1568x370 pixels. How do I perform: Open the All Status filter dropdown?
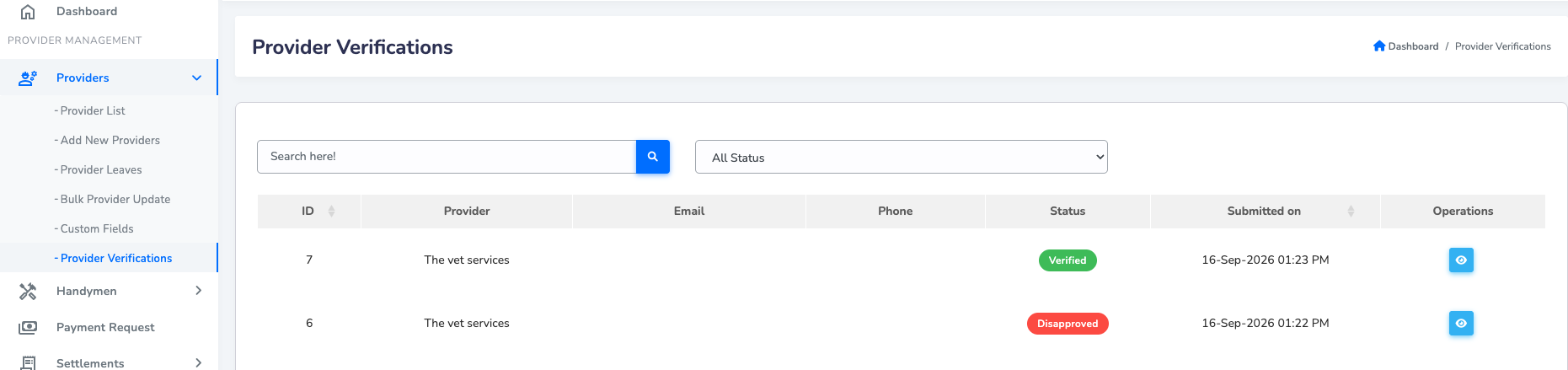click(901, 157)
